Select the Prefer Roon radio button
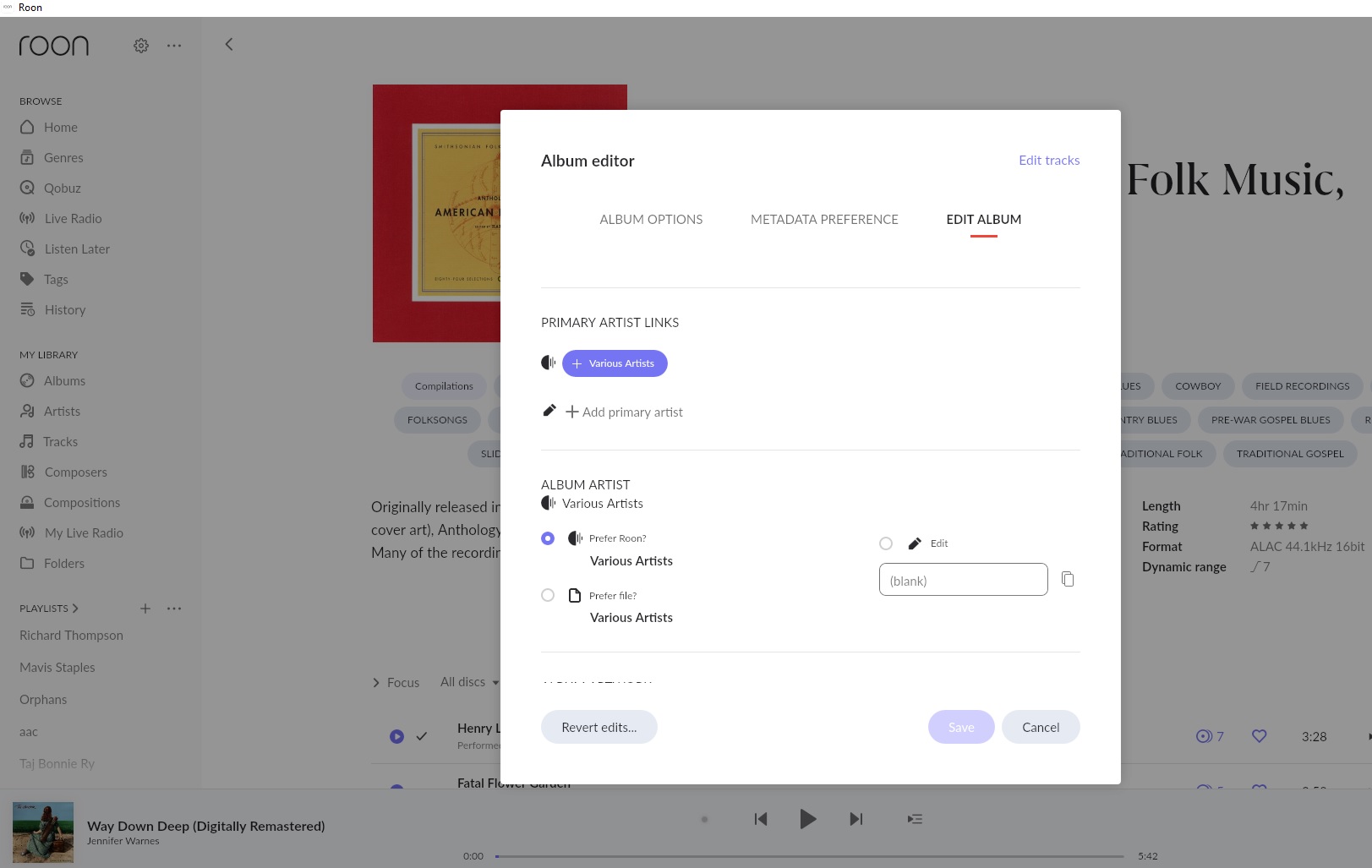 tap(548, 538)
